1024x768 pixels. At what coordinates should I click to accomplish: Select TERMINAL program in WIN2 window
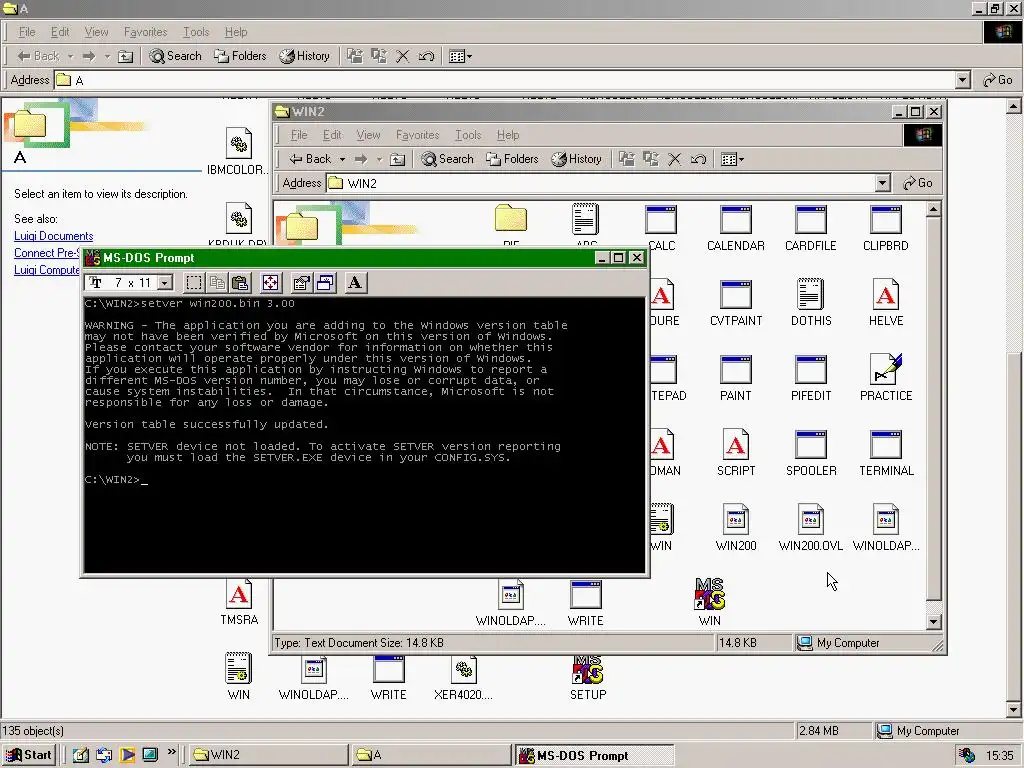[x=886, y=453]
